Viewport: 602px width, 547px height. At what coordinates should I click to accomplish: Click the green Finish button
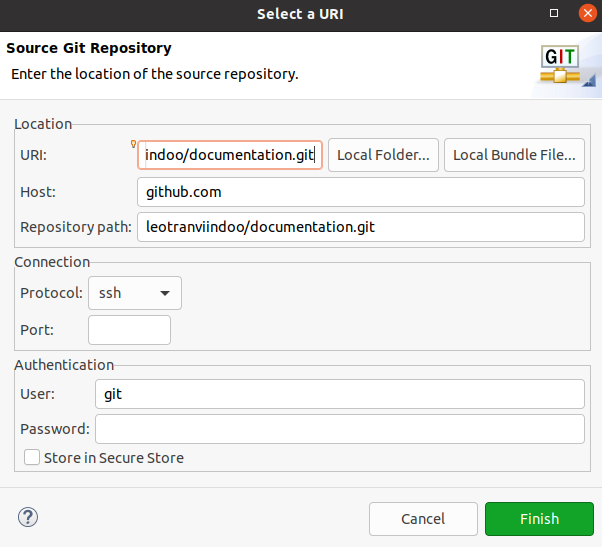pos(539,519)
